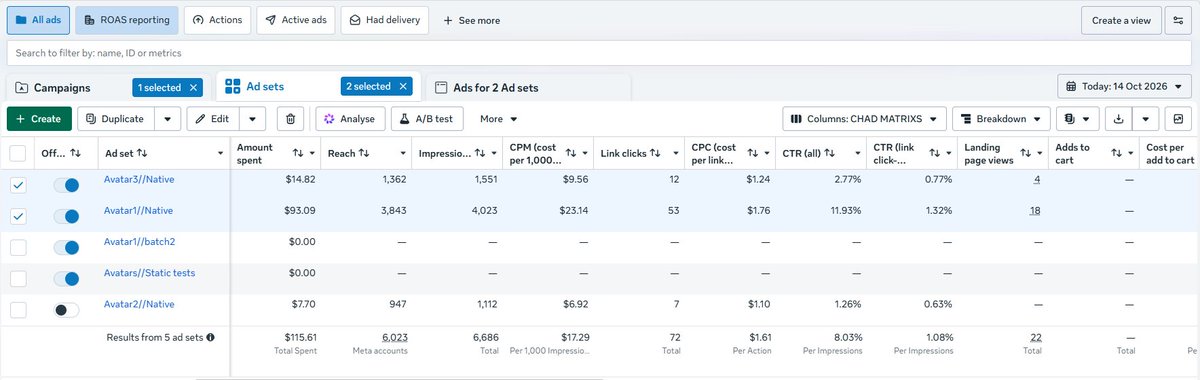
Task: Open the export options dropdown arrow
Action: pyautogui.click(x=1146, y=119)
